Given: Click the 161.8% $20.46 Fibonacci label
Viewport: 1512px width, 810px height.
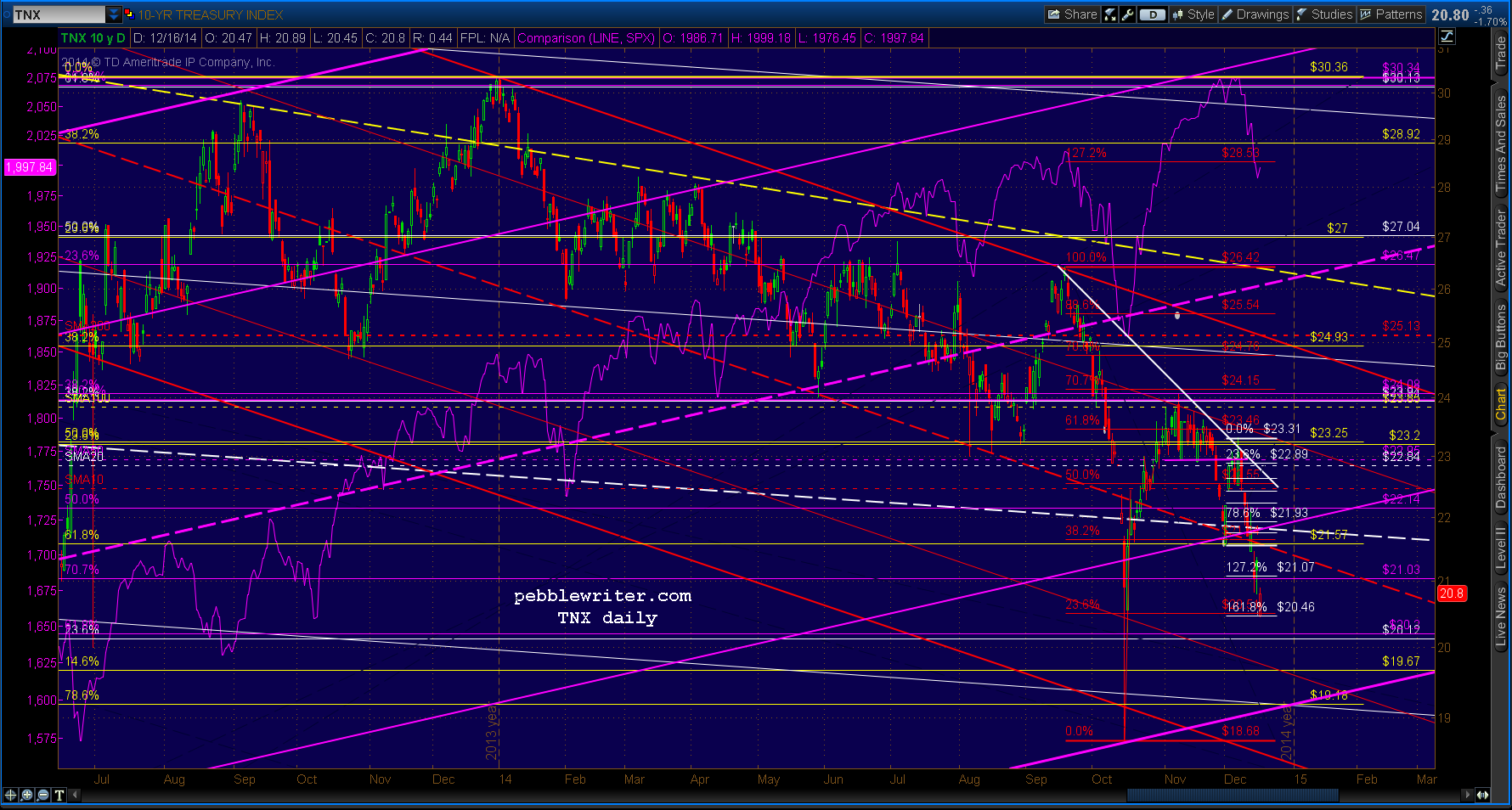Looking at the screenshot, I should pos(1270,606).
